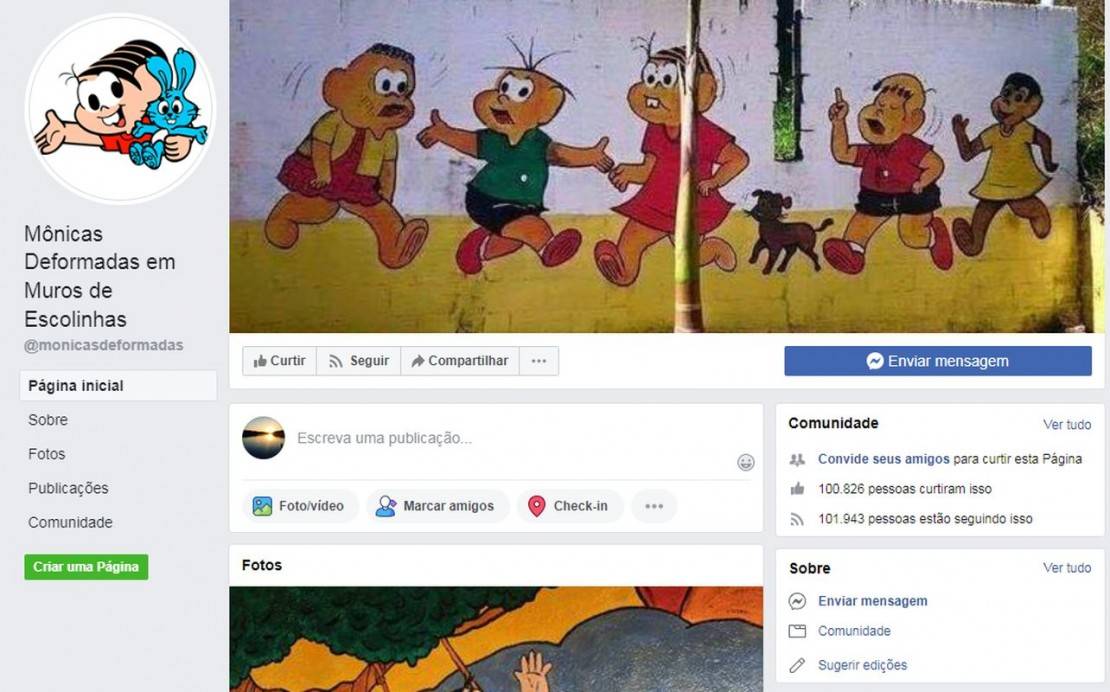Open the more options ellipsis beside Compartilhar
The height and width of the screenshot is (692, 1110).
(x=539, y=361)
